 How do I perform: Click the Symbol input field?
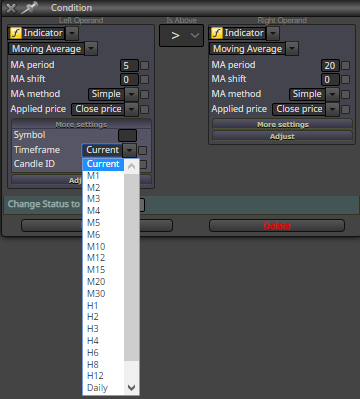[127, 136]
